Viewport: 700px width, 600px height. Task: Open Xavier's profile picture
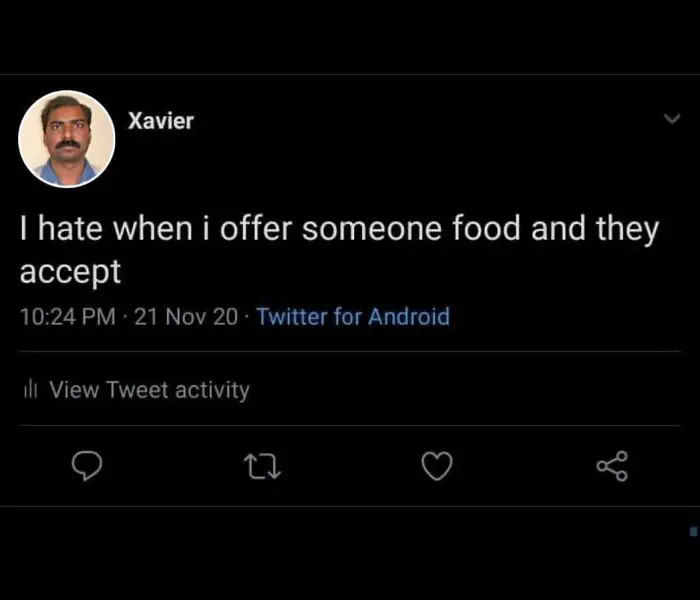pyautogui.click(x=67, y=139)
